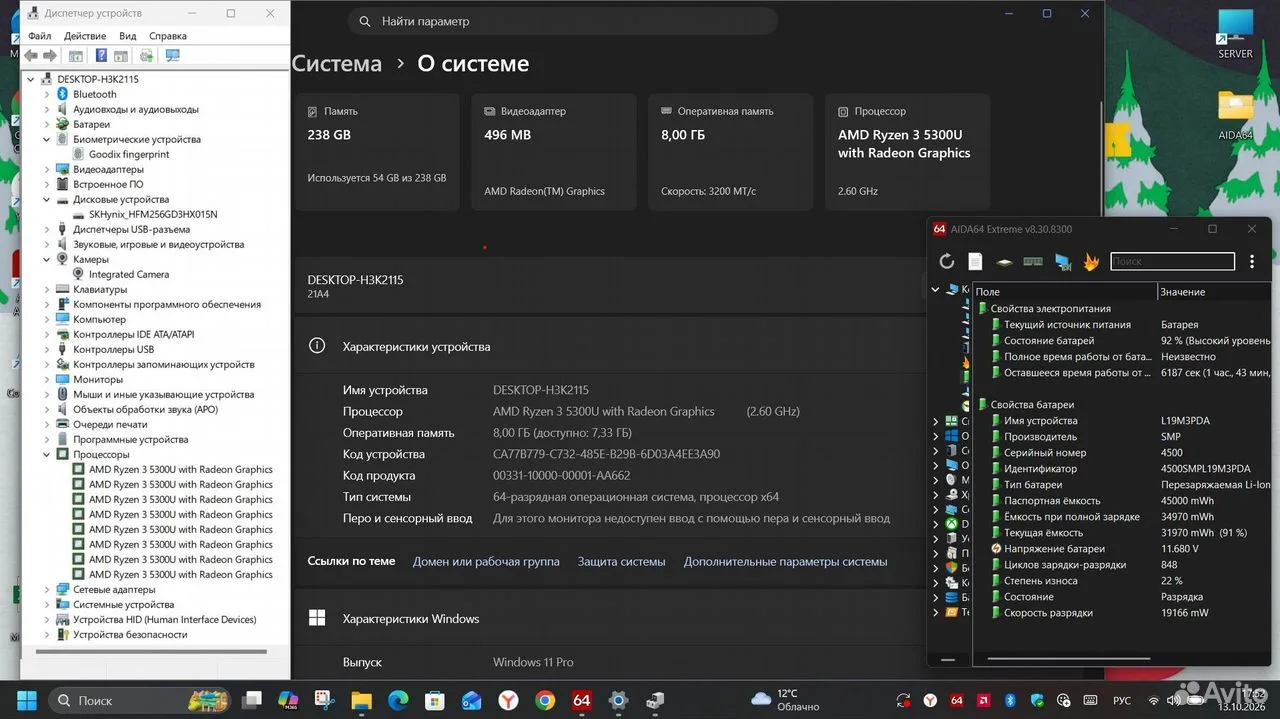Click the motherboard chip icon in AIDA64 toolbar

(1004, 262)
